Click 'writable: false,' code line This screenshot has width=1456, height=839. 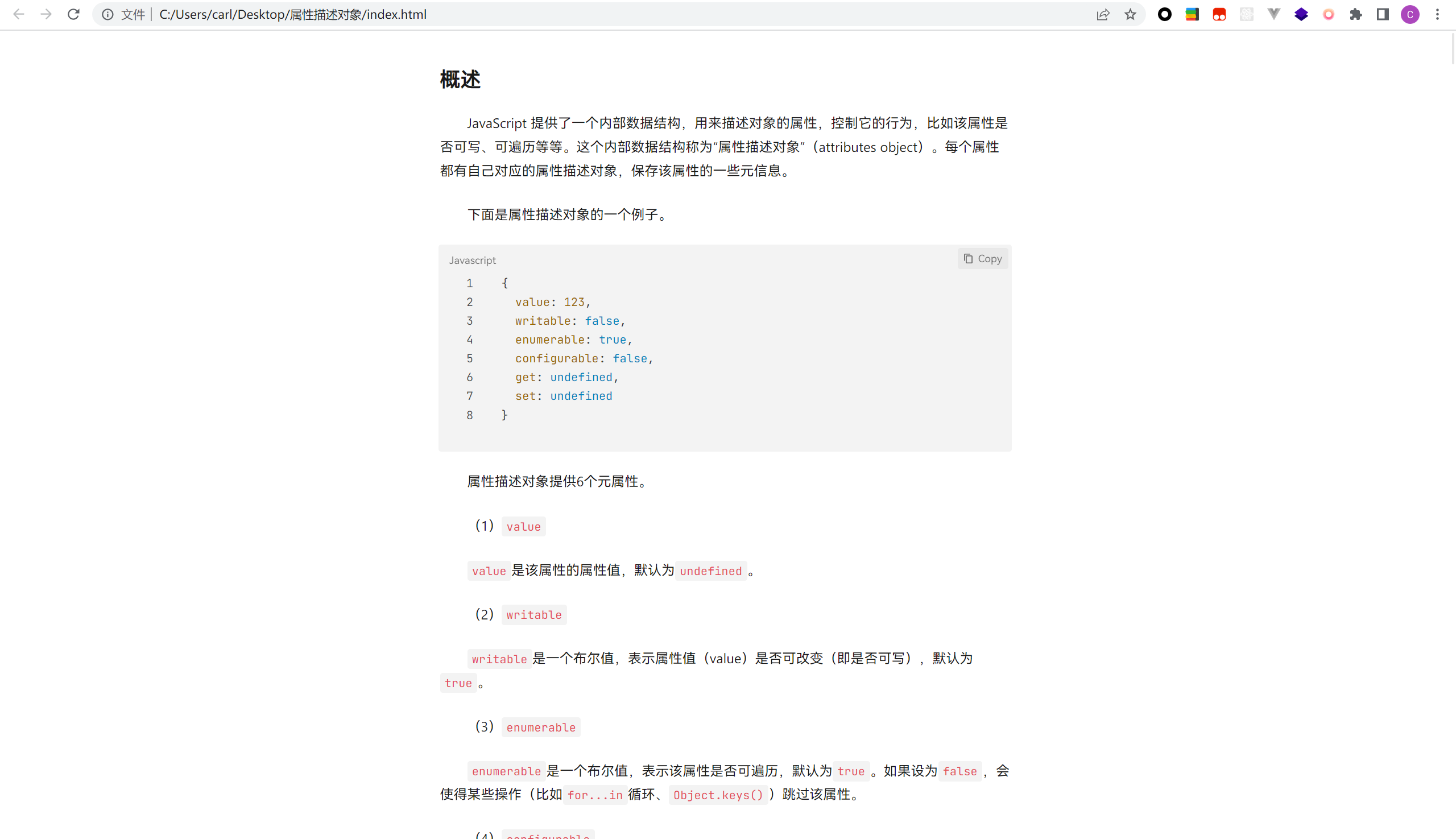click(x=570, y=321)
